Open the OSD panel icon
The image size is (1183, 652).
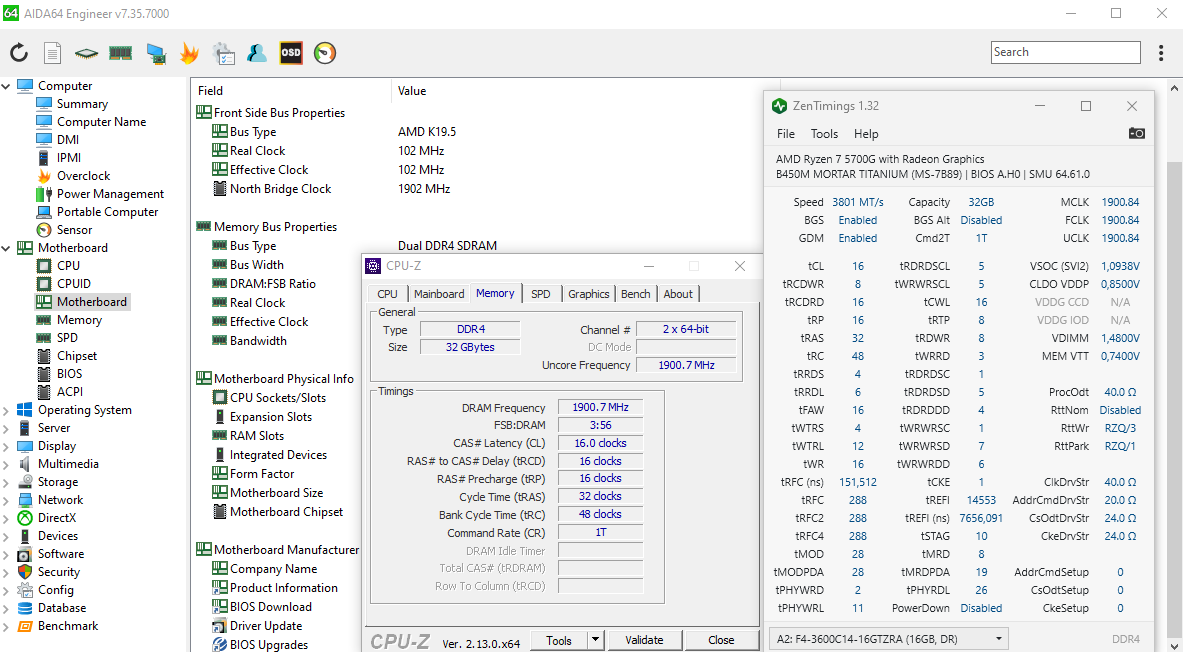click(291, 53)
